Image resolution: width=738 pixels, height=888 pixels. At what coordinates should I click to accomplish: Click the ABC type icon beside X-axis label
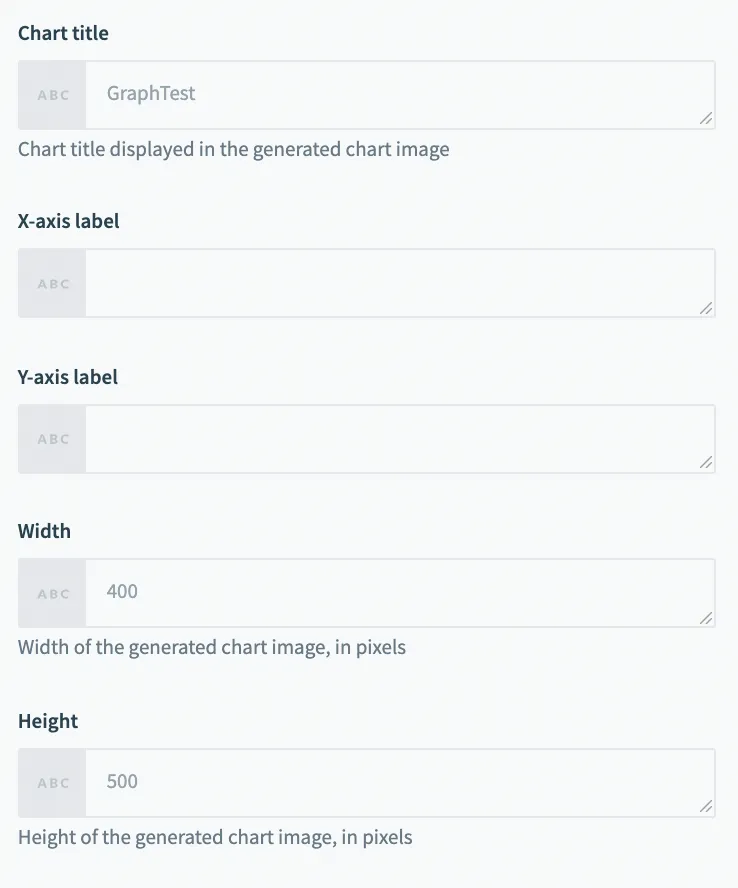pyautogui.click(x=53, y=283)
